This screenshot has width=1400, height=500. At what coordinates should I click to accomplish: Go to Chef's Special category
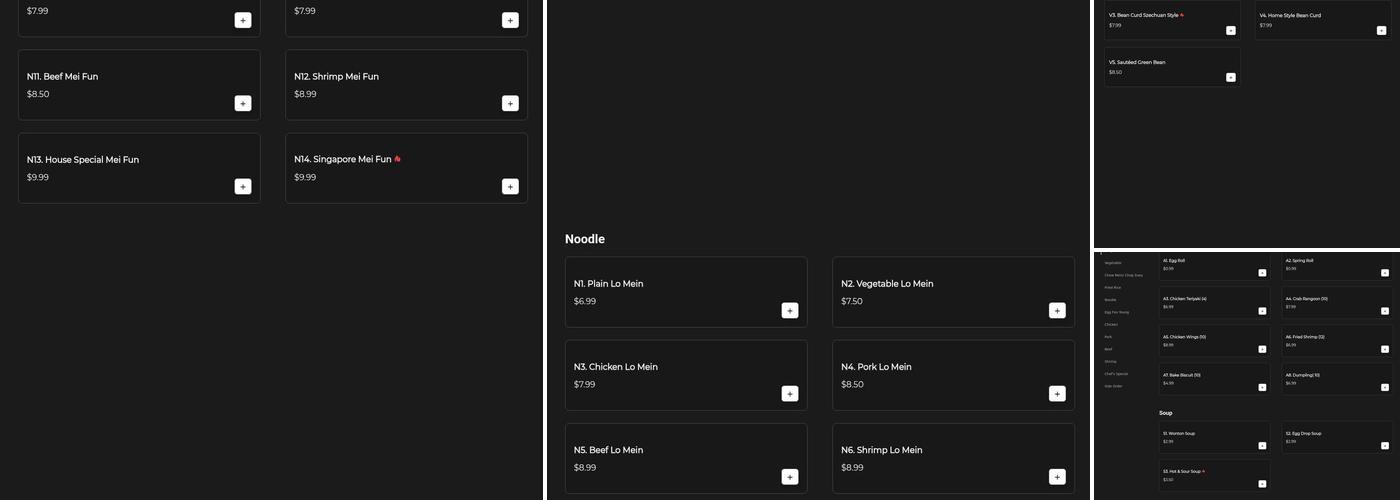coord(1116,374)
